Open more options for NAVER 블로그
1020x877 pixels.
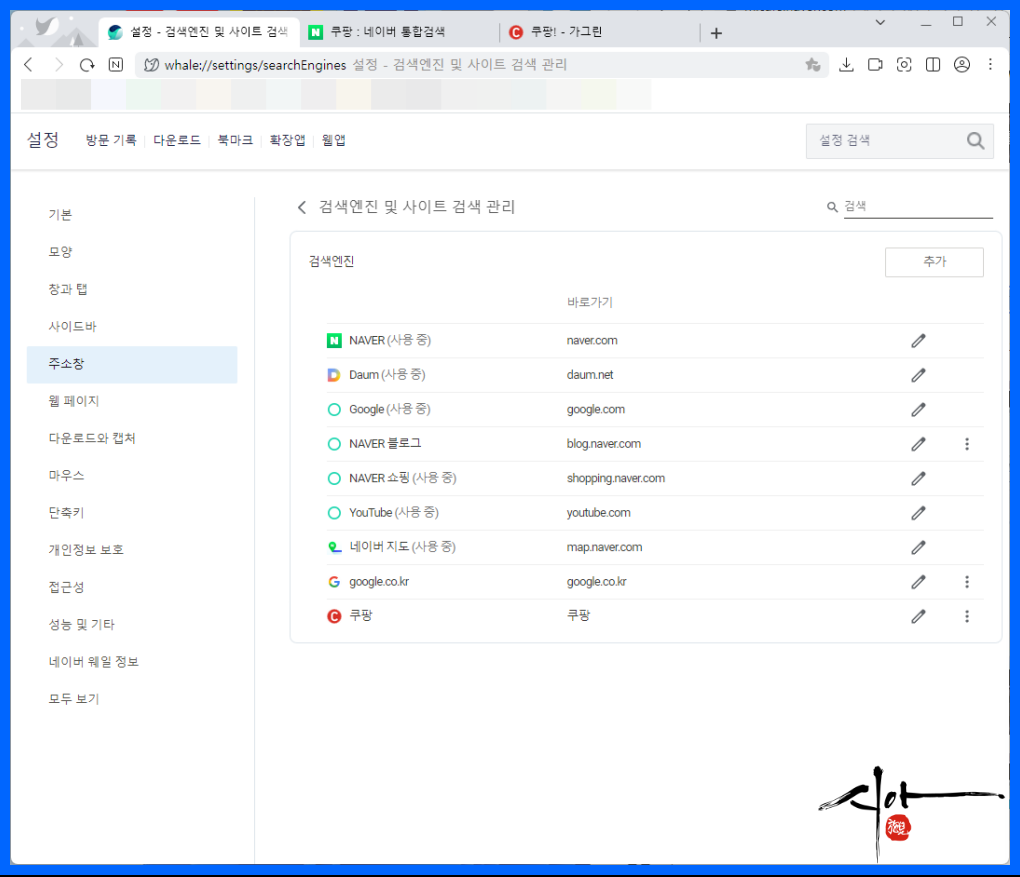point(967,444)
